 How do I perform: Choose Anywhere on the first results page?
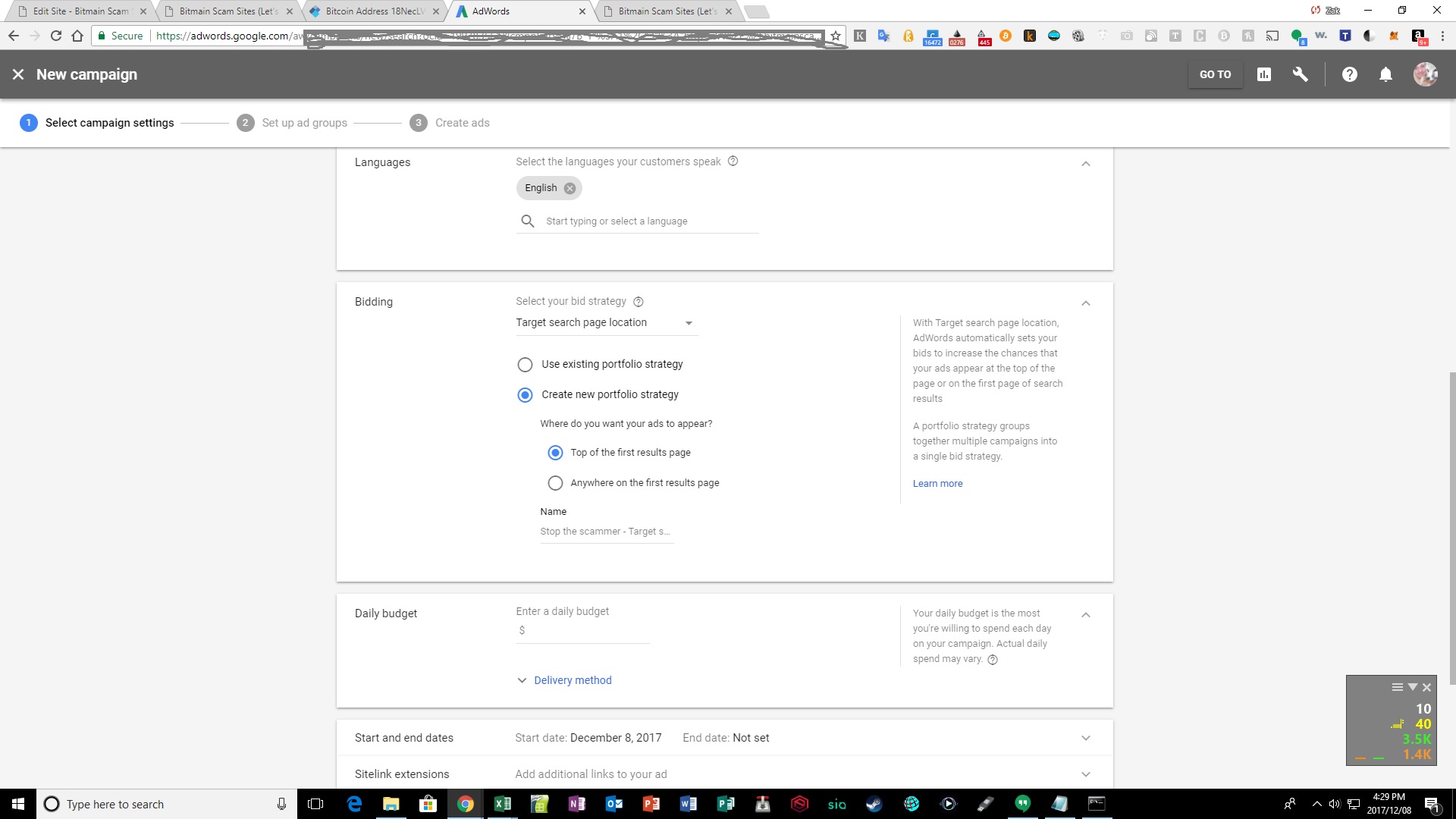[555, 483]
